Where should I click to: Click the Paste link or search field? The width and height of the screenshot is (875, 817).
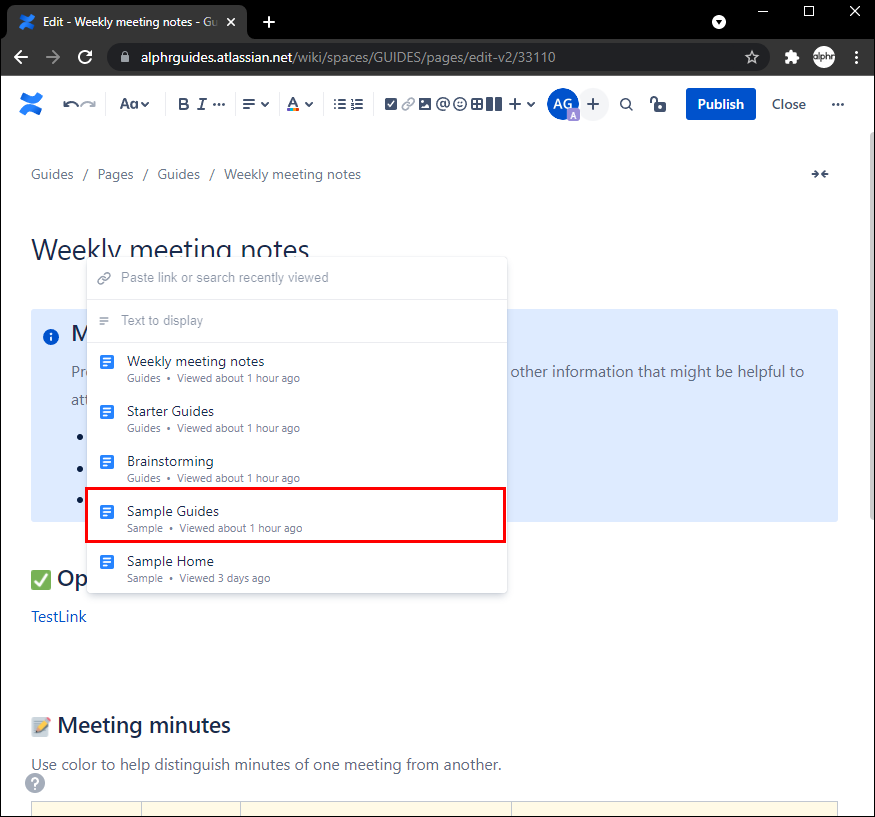click(x=297, y=278)
